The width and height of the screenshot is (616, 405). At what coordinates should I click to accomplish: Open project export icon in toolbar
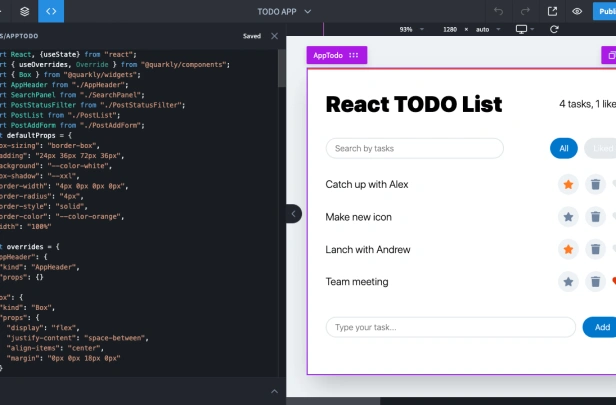tap(552, 11)
